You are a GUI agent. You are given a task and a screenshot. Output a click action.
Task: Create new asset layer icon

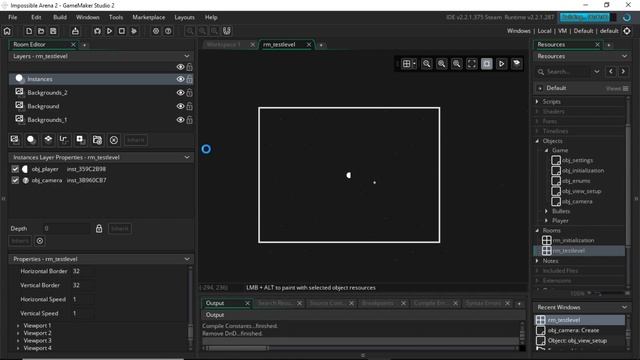(81, 140)
